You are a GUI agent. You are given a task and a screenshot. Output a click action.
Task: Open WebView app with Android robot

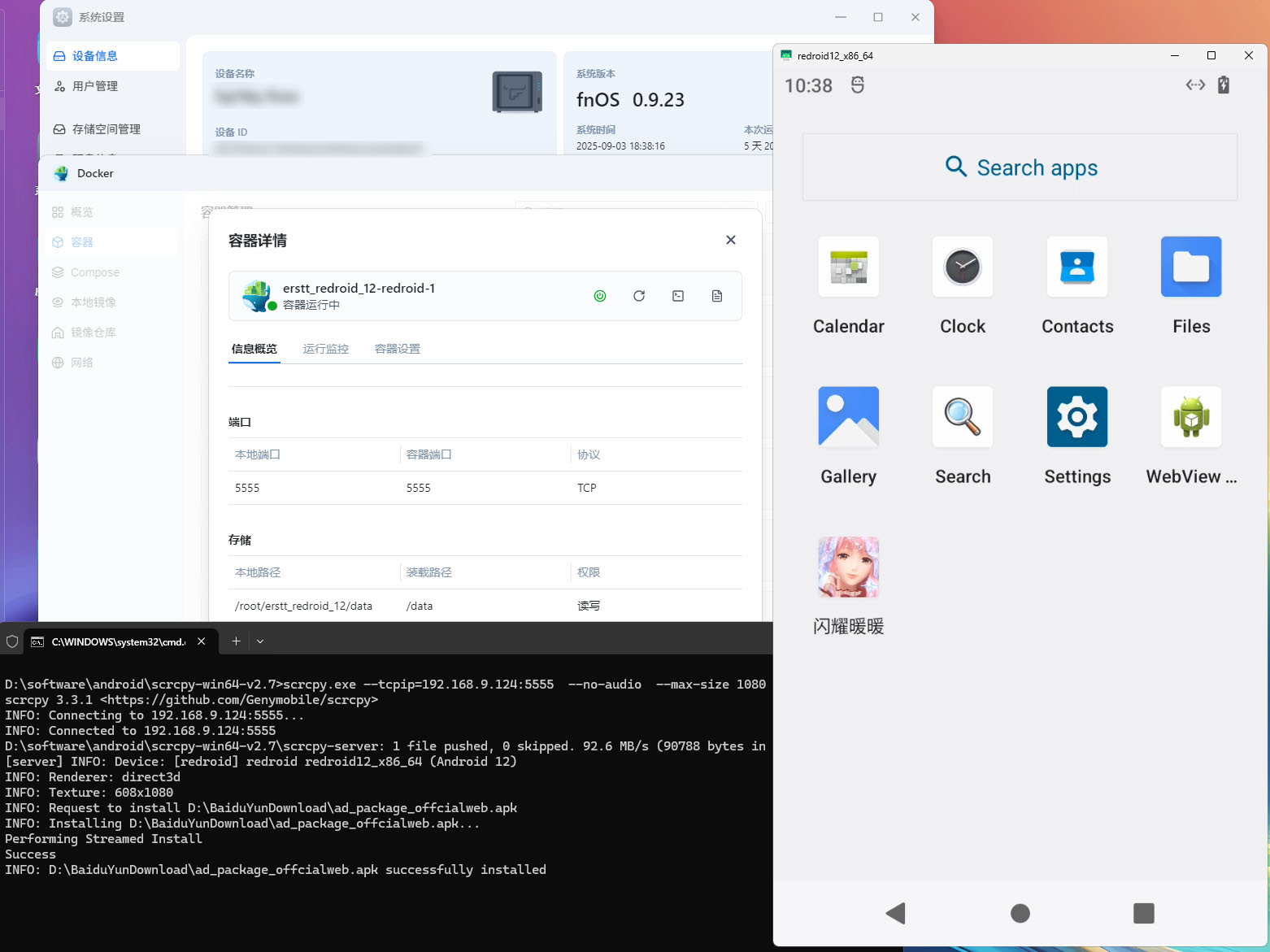coord(1190,417)
